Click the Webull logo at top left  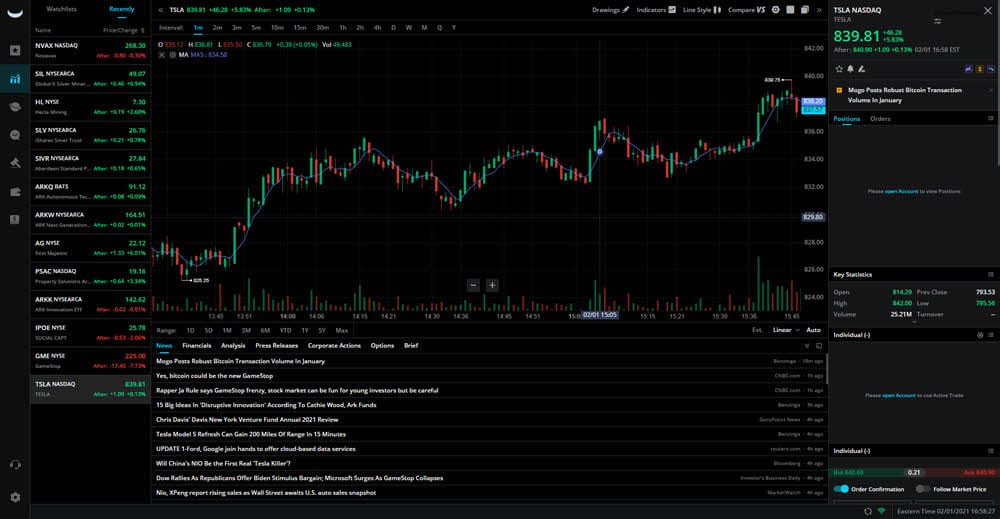[15, 13]
